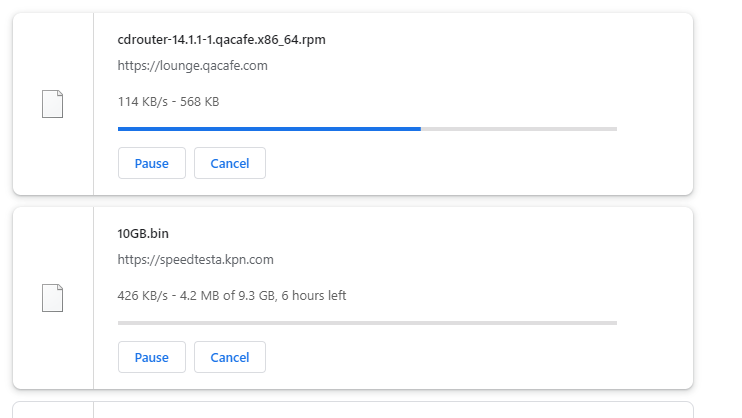Click the gray unfilled part of cdrouter progress bar
The width and height of the screenshot is (742, 418).
click(518, 129)
